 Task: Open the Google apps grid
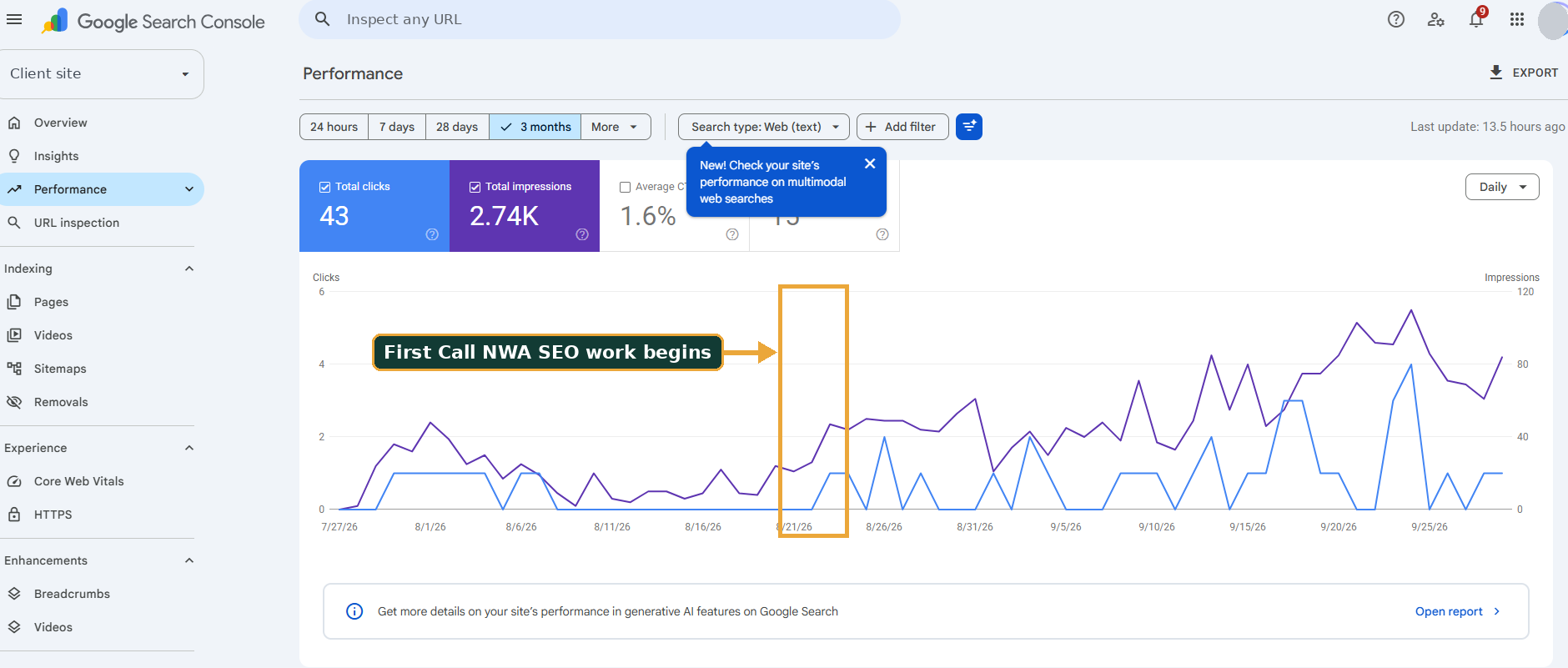click(x=1517, y=19)
